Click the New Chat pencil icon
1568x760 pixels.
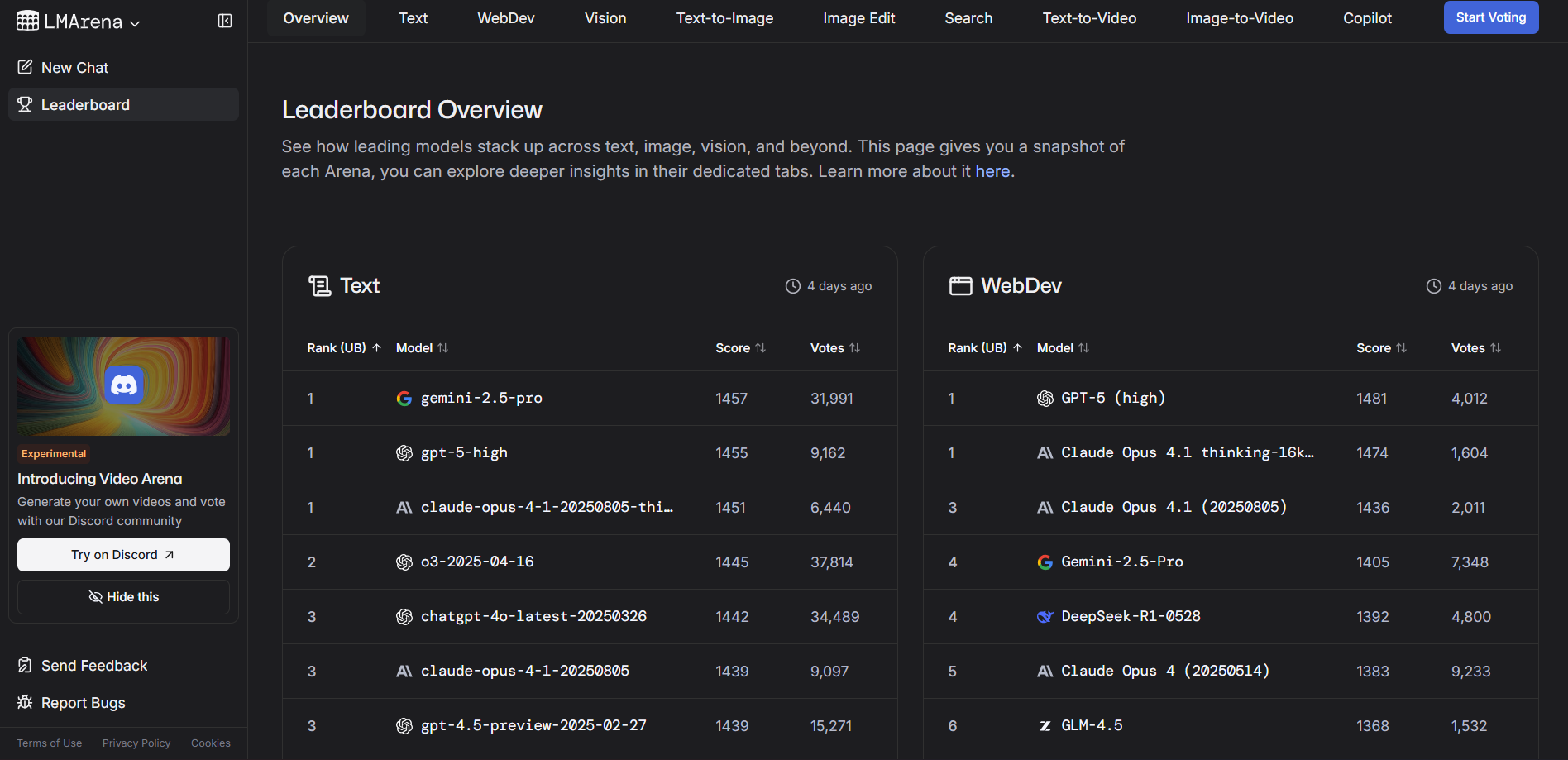click(25, 67)
